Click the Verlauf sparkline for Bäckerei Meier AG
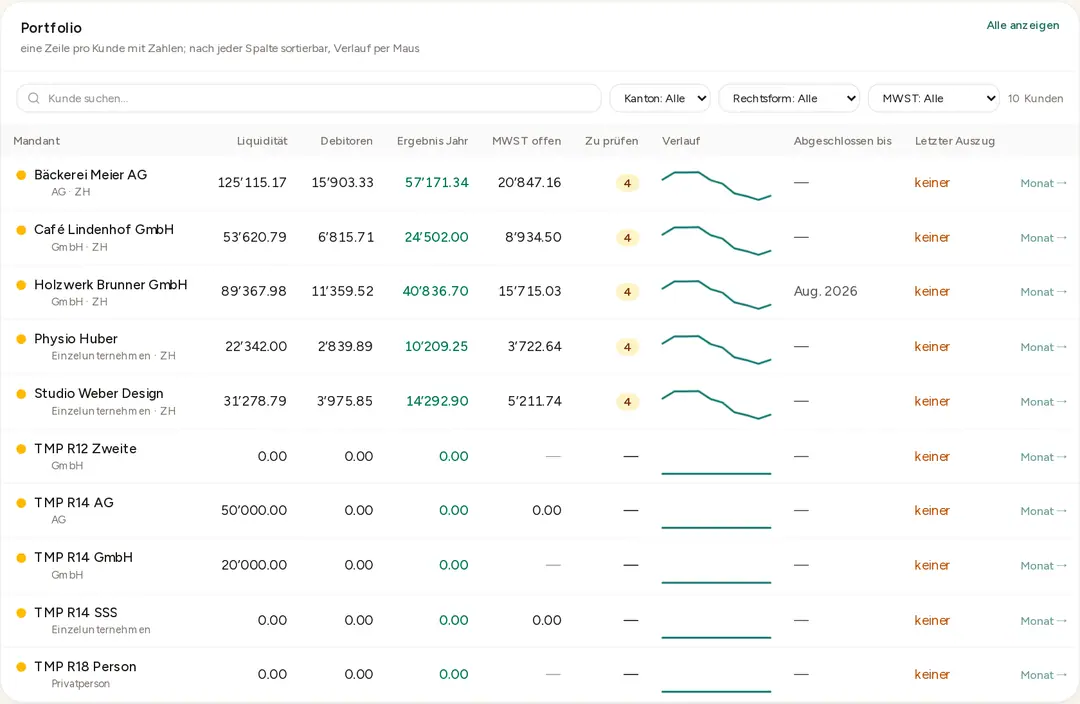Viewport: 1080px width, 704px height. pyautogui.click(x=716, y=185)
